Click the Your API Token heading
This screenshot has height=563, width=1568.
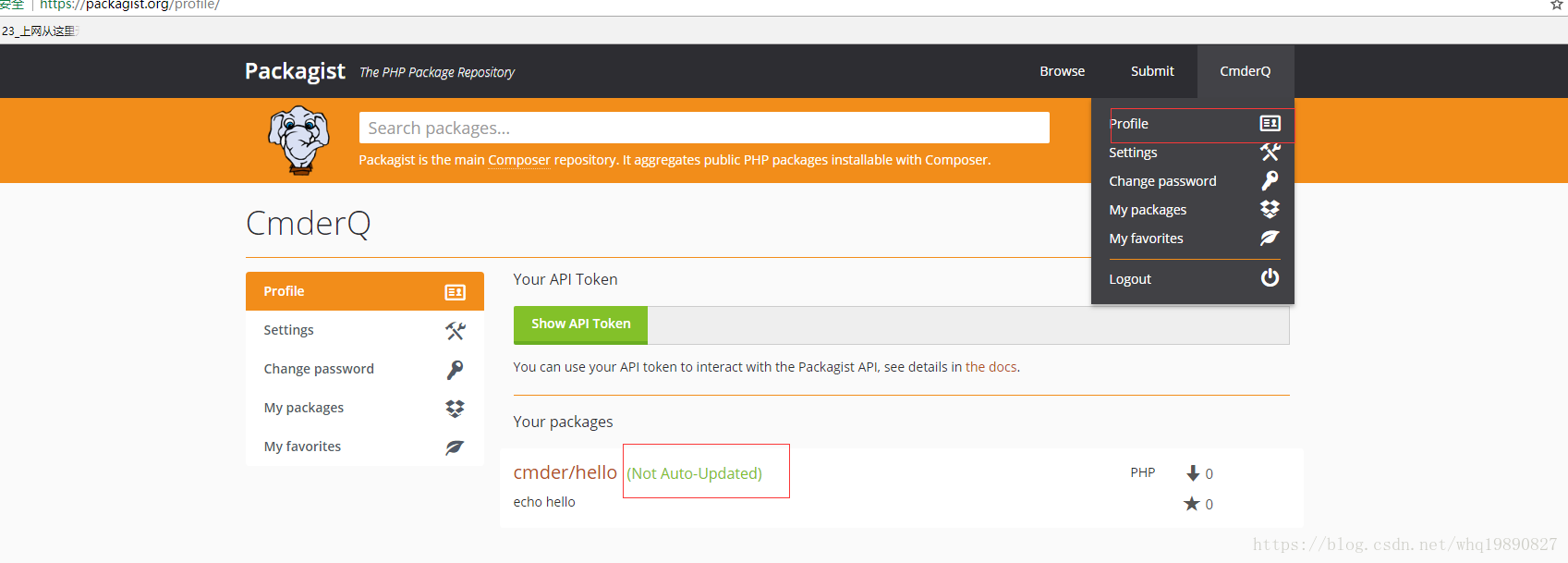tap(565, 279)
